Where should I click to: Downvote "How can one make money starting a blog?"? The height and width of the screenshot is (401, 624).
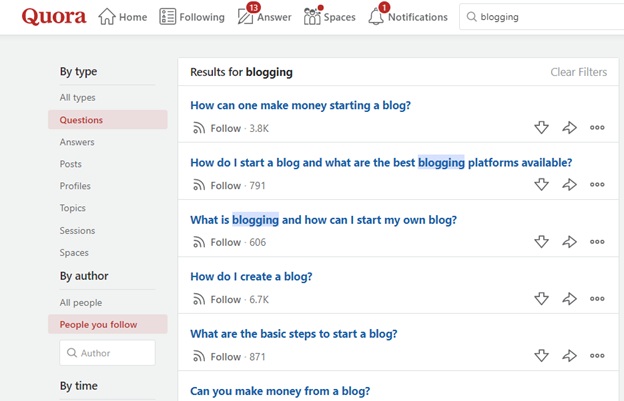coord(541,128)
